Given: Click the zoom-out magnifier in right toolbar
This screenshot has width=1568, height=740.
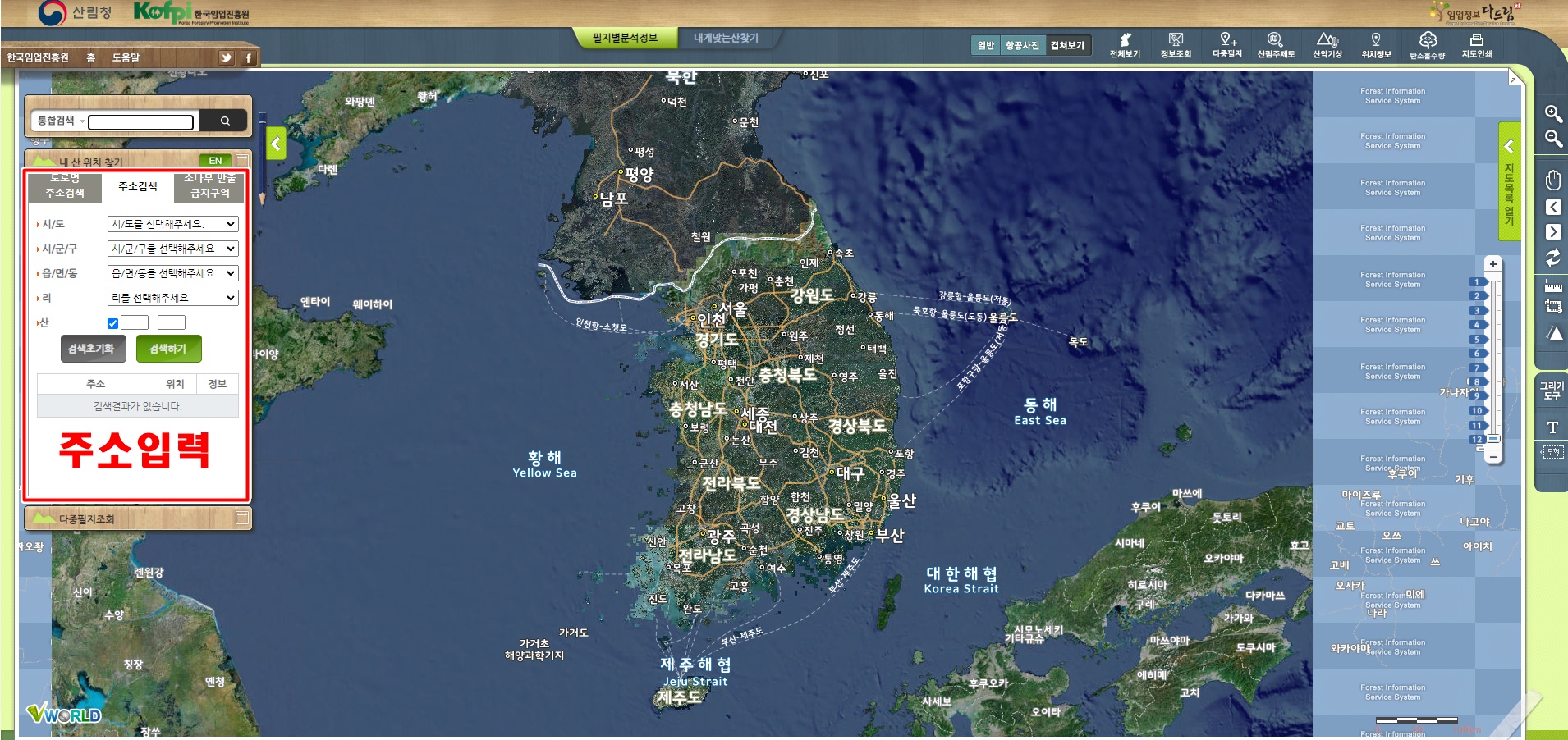Looking at the screenshot, I should pos(1553,139).
